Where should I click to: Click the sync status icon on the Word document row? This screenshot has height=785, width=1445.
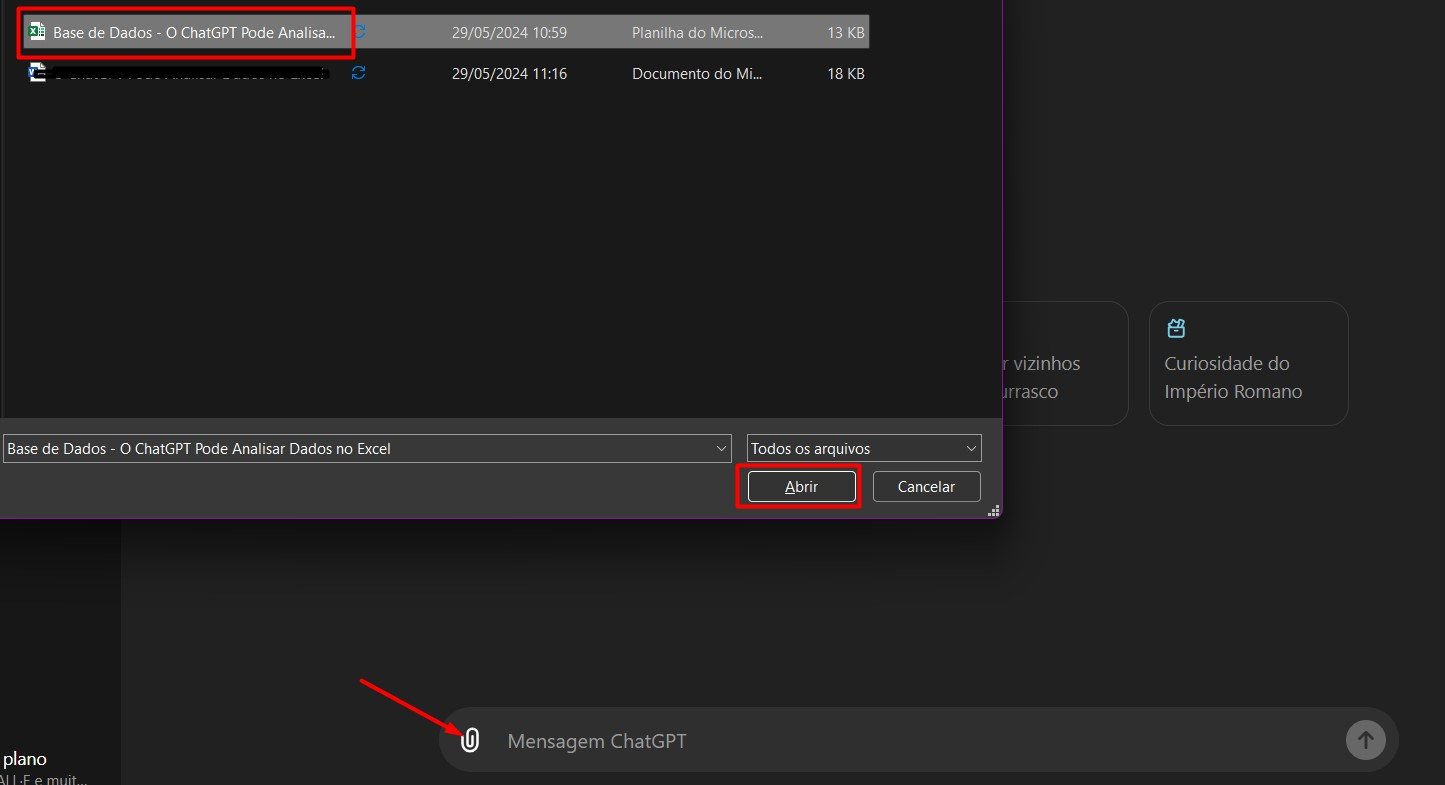click(x=359, y=73)
